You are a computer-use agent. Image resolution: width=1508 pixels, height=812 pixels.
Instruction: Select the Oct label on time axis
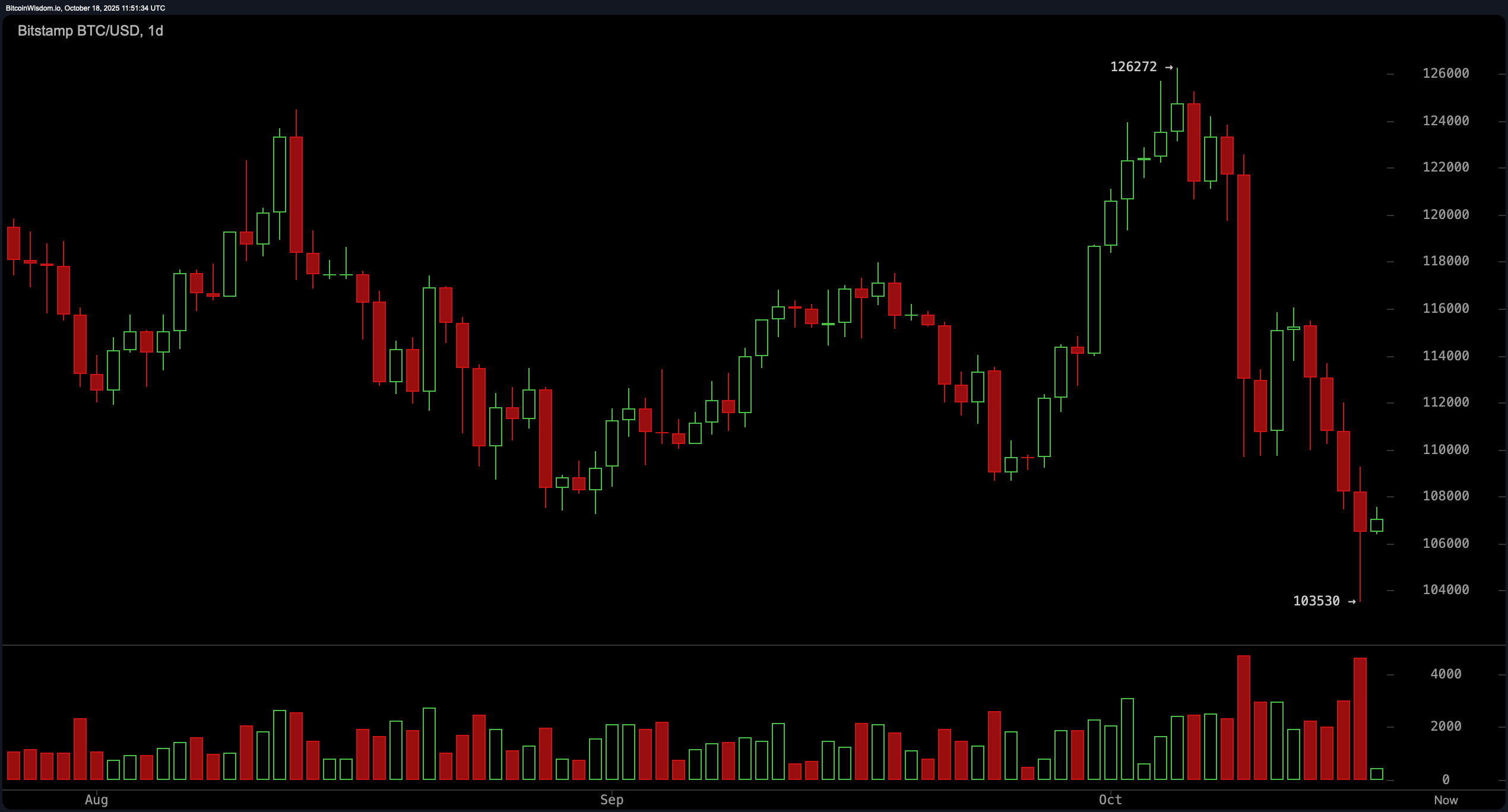(x=1110, y=800)
